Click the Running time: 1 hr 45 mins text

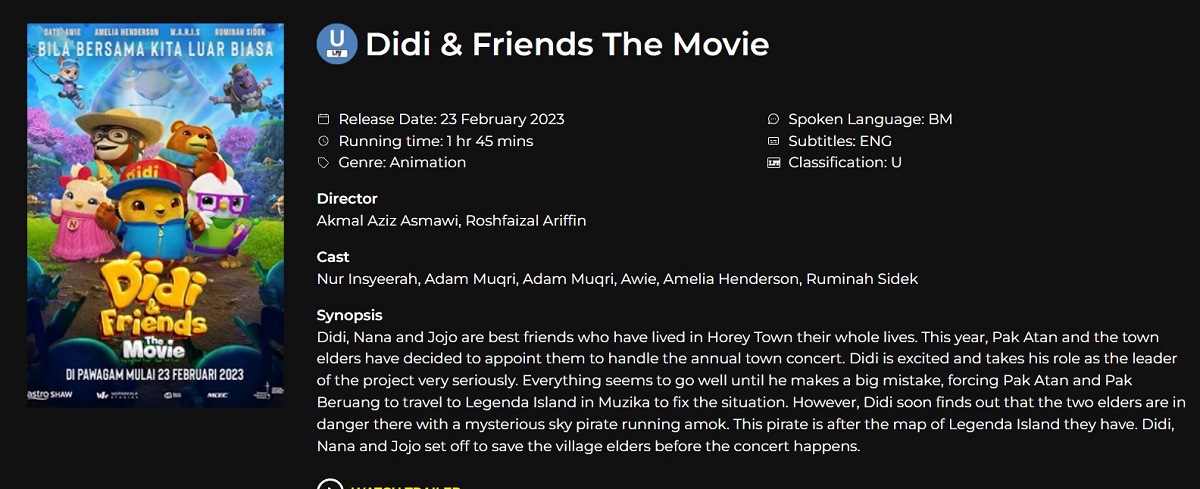[436, 141]
